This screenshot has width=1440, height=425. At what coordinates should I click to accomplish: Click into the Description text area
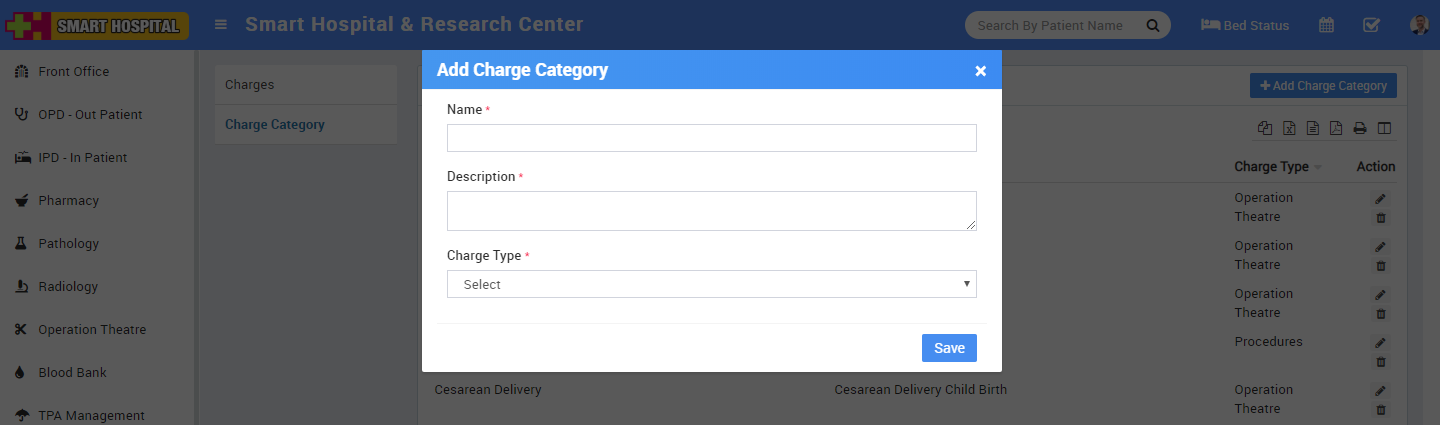point(711,211)
